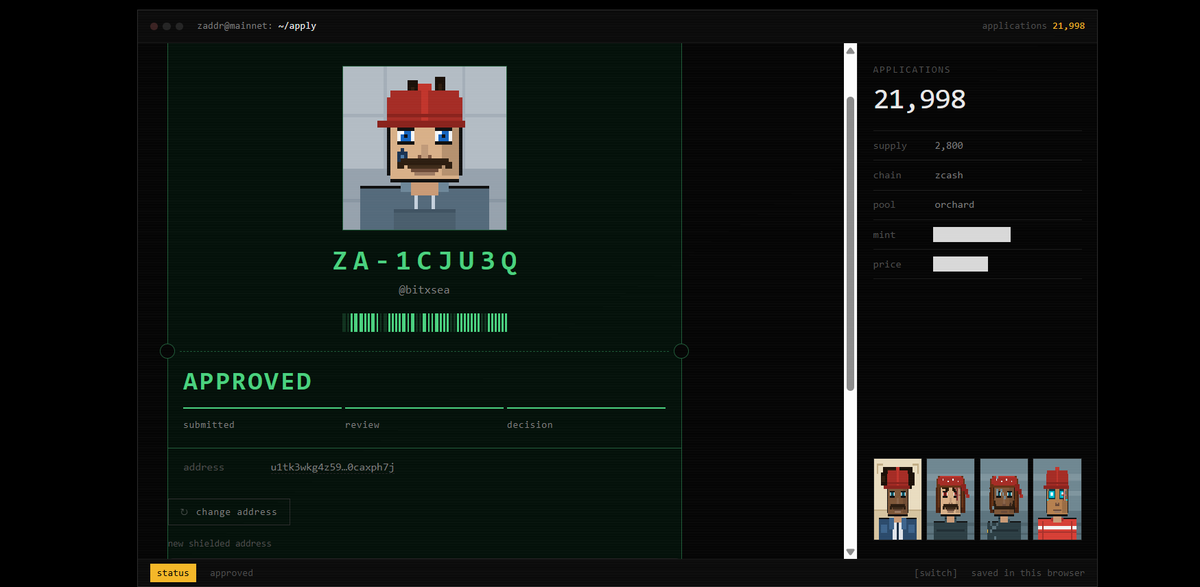The image size is (1200, 587).
Task: Select the thumbnail with red striped shirt
Action: (1057, 499)
